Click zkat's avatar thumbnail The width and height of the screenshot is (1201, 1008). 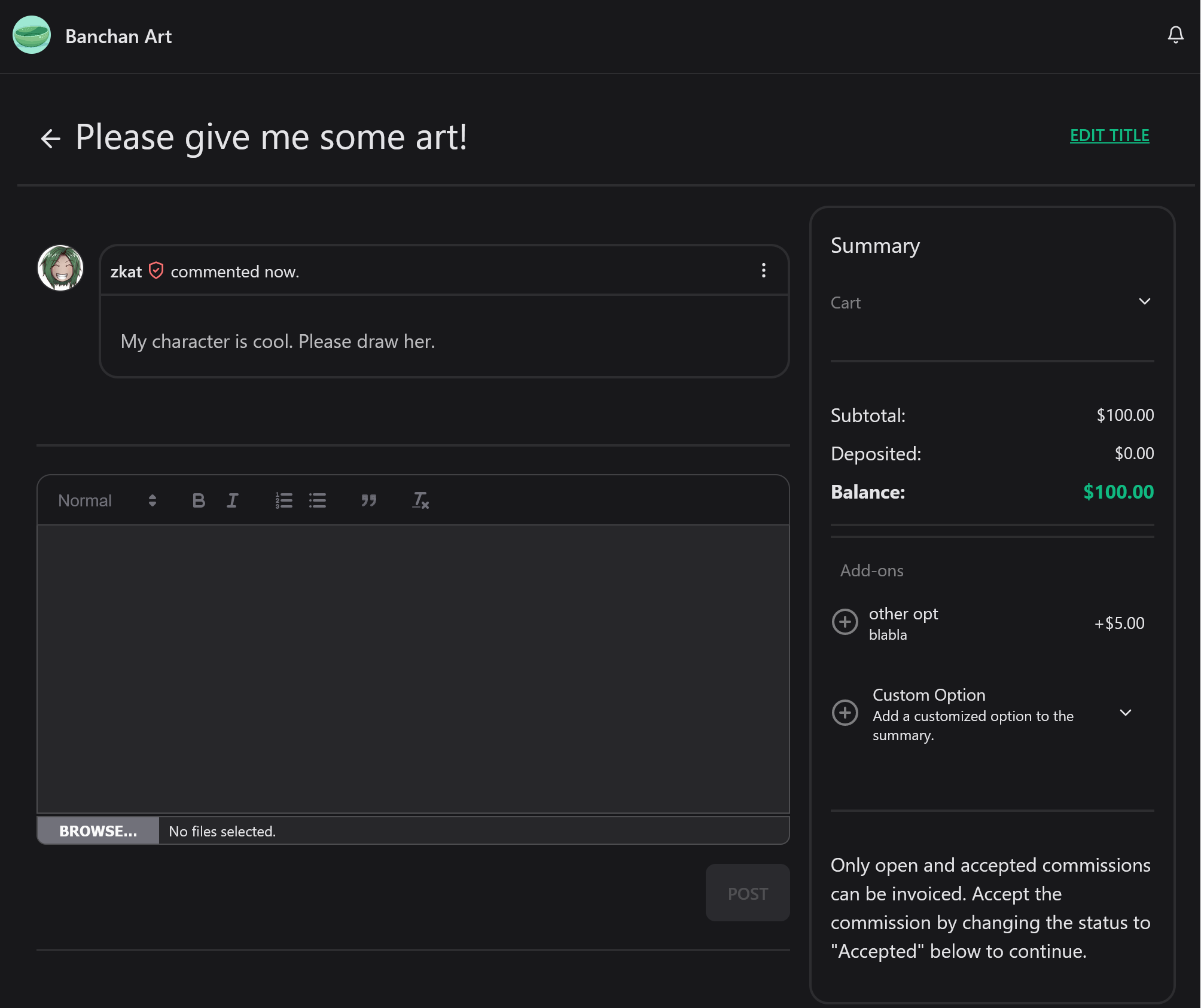[60, 268]
